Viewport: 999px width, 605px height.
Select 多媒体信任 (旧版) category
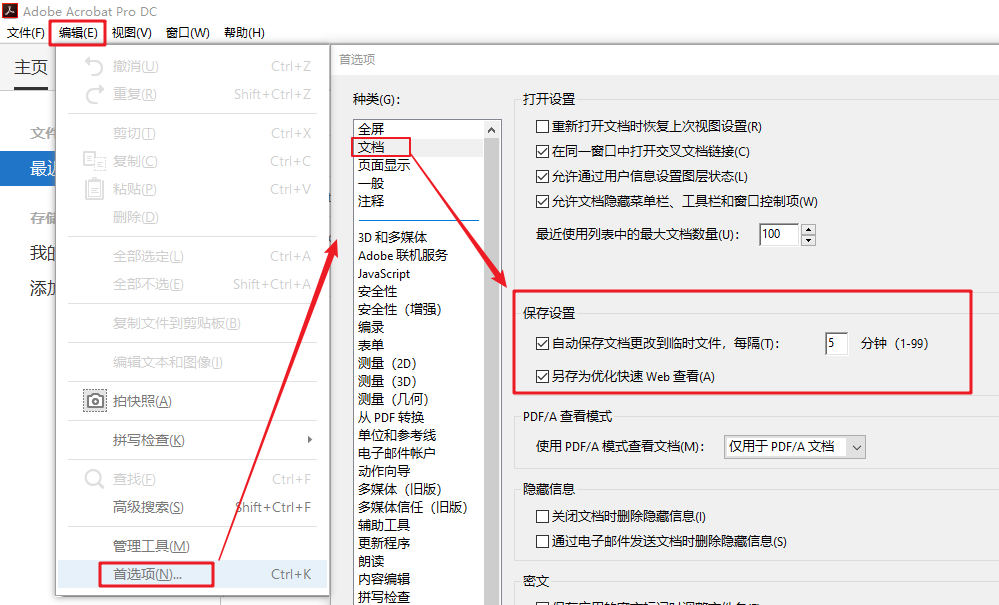[412, 508]
